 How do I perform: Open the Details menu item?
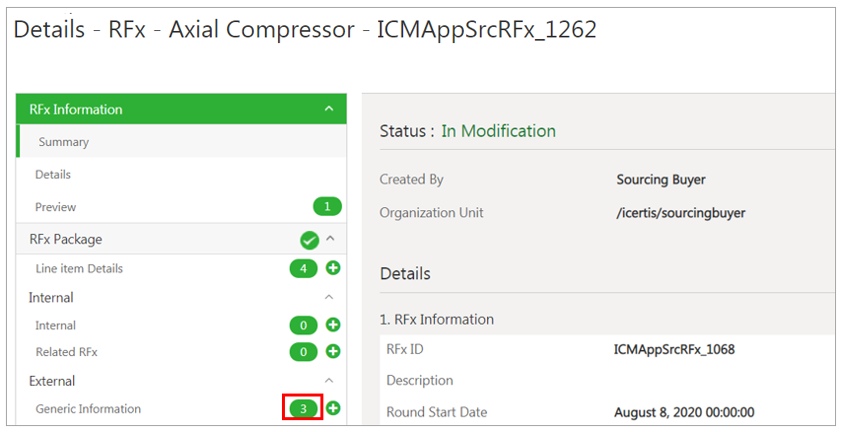53,174
